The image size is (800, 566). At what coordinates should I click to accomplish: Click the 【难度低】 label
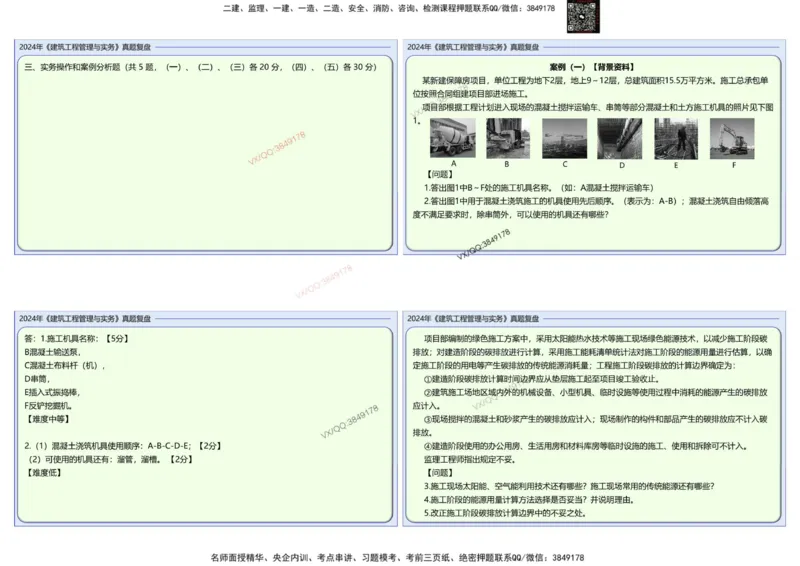click(x=42, y=473)
